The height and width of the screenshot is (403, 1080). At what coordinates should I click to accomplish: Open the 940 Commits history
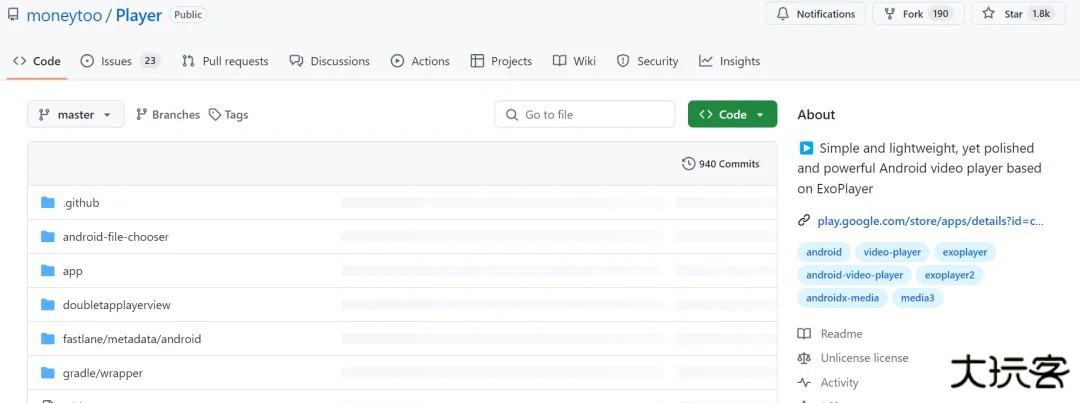tap(720, 164)
